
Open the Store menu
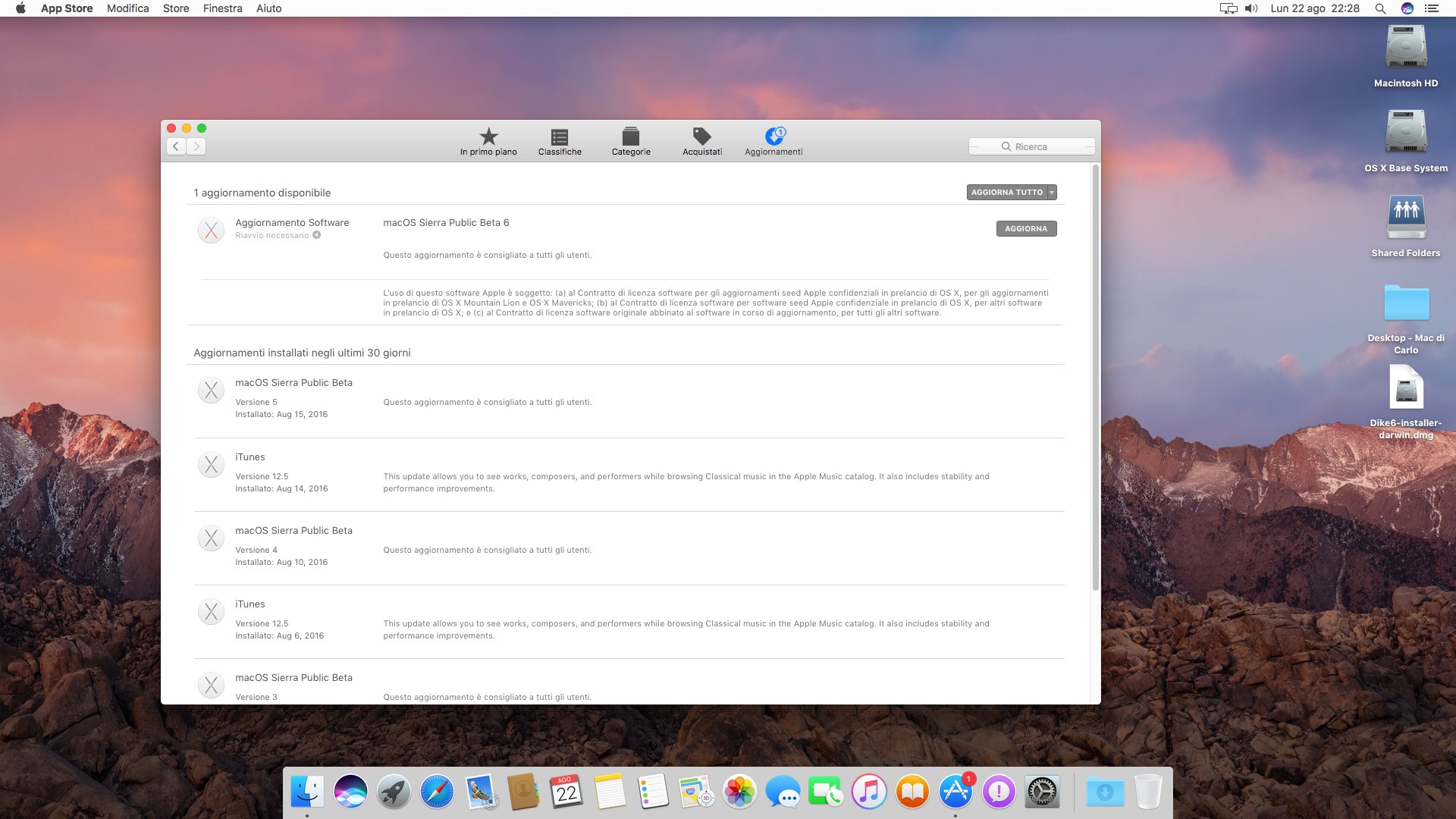point(176,8)
